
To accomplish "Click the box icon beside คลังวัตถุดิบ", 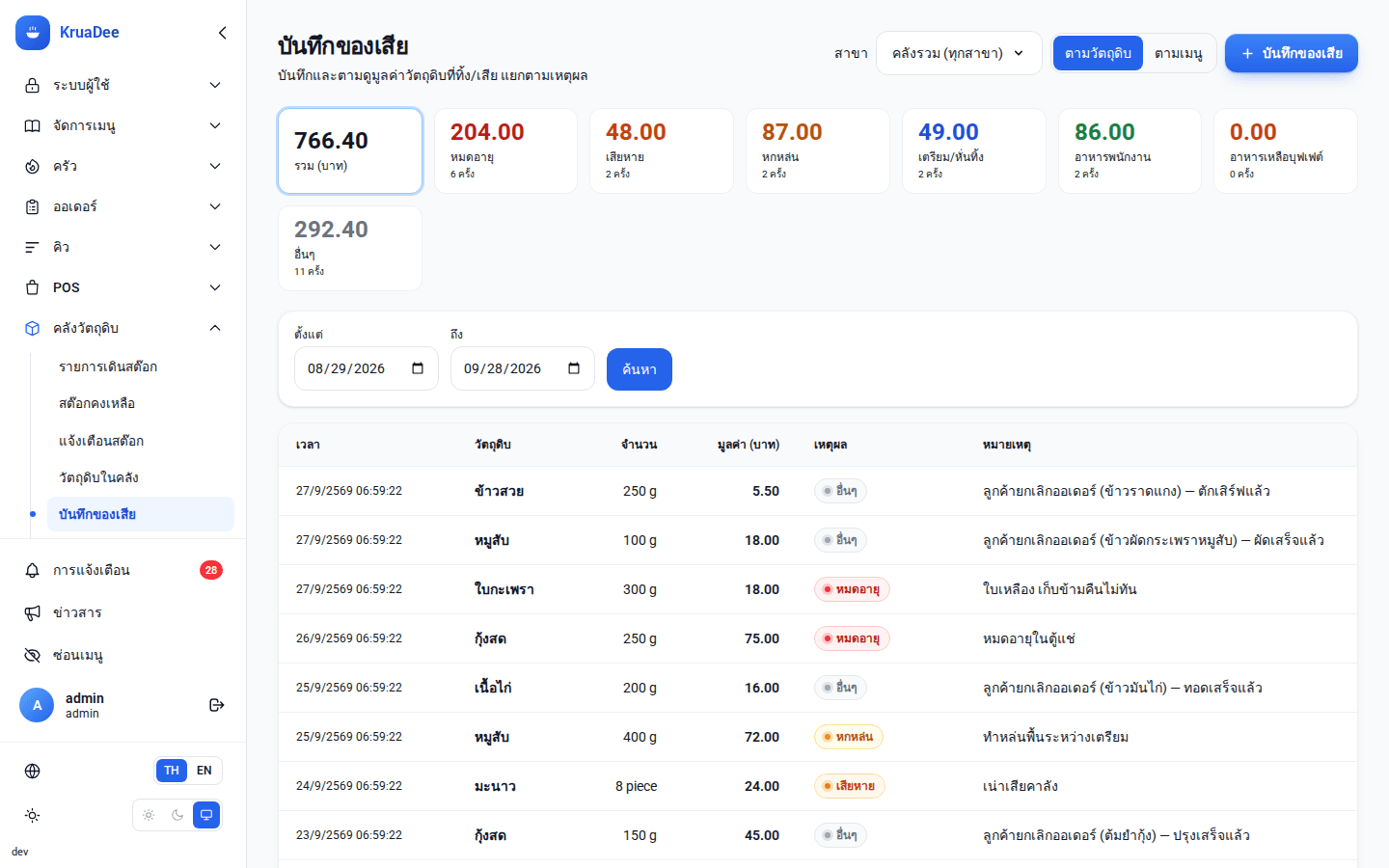I will [x=33, y=328].
